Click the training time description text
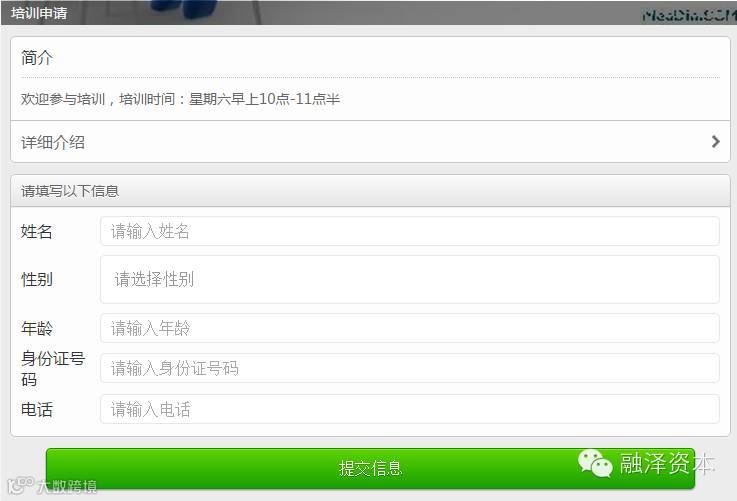Image resolution: width=737 pixels, height=501 pixels. tap(180, 99)
